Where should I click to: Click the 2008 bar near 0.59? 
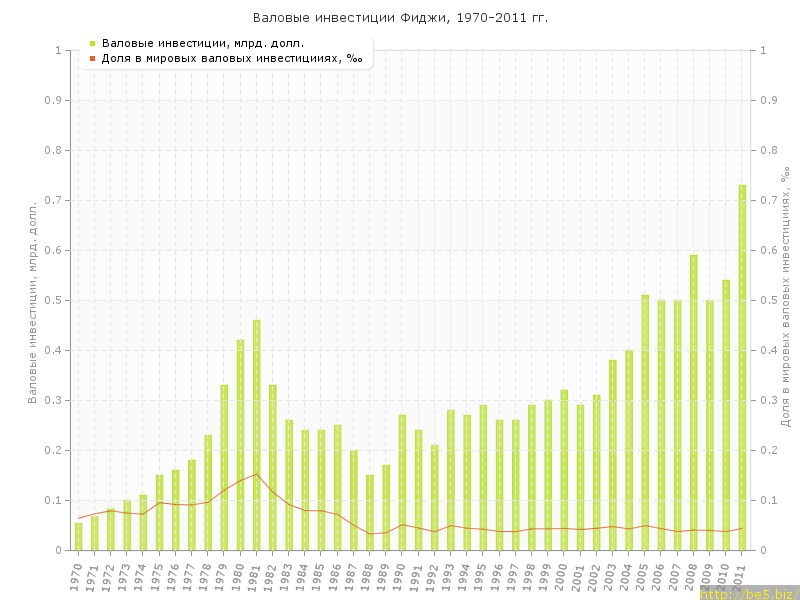tap(694, 402)
